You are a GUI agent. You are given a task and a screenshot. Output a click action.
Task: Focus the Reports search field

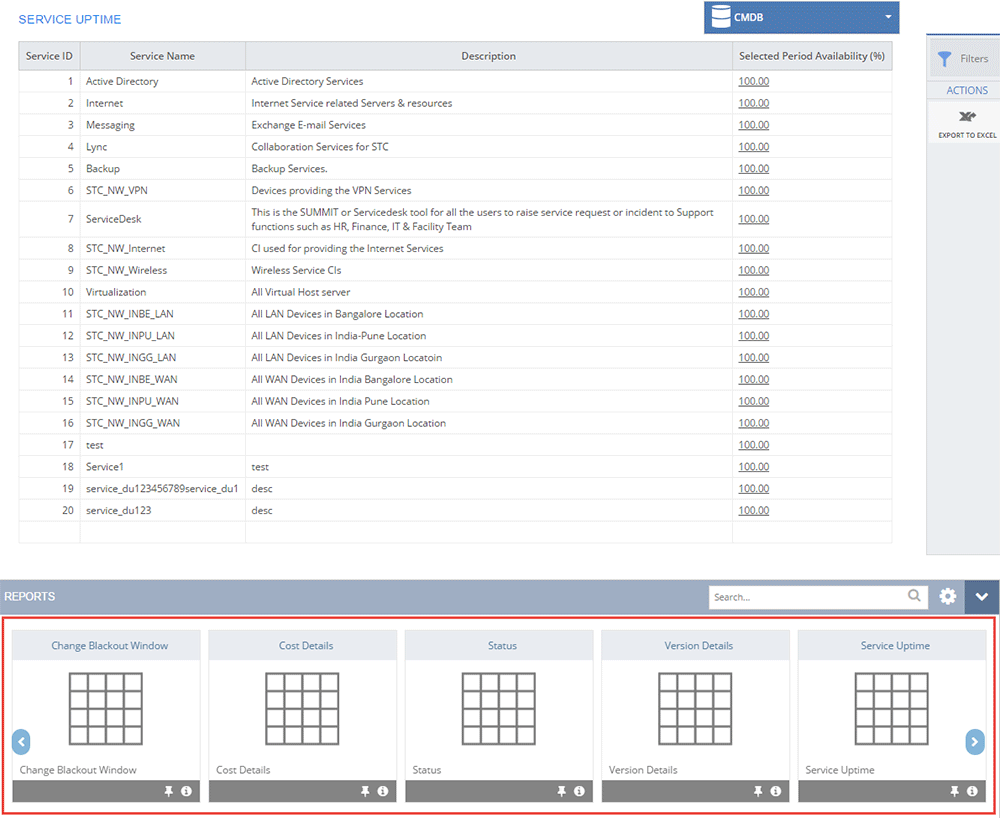point(807,597)
